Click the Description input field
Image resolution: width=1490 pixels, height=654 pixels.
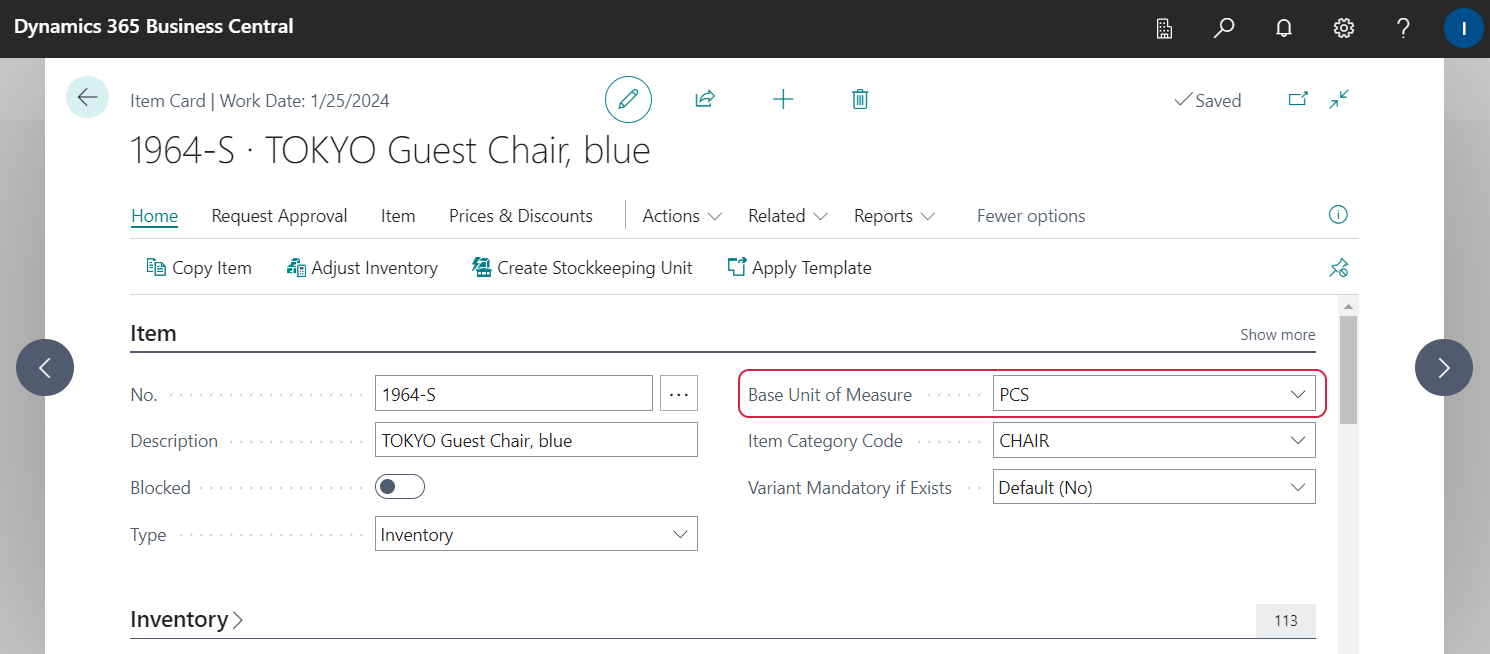(x=536, y=440)
